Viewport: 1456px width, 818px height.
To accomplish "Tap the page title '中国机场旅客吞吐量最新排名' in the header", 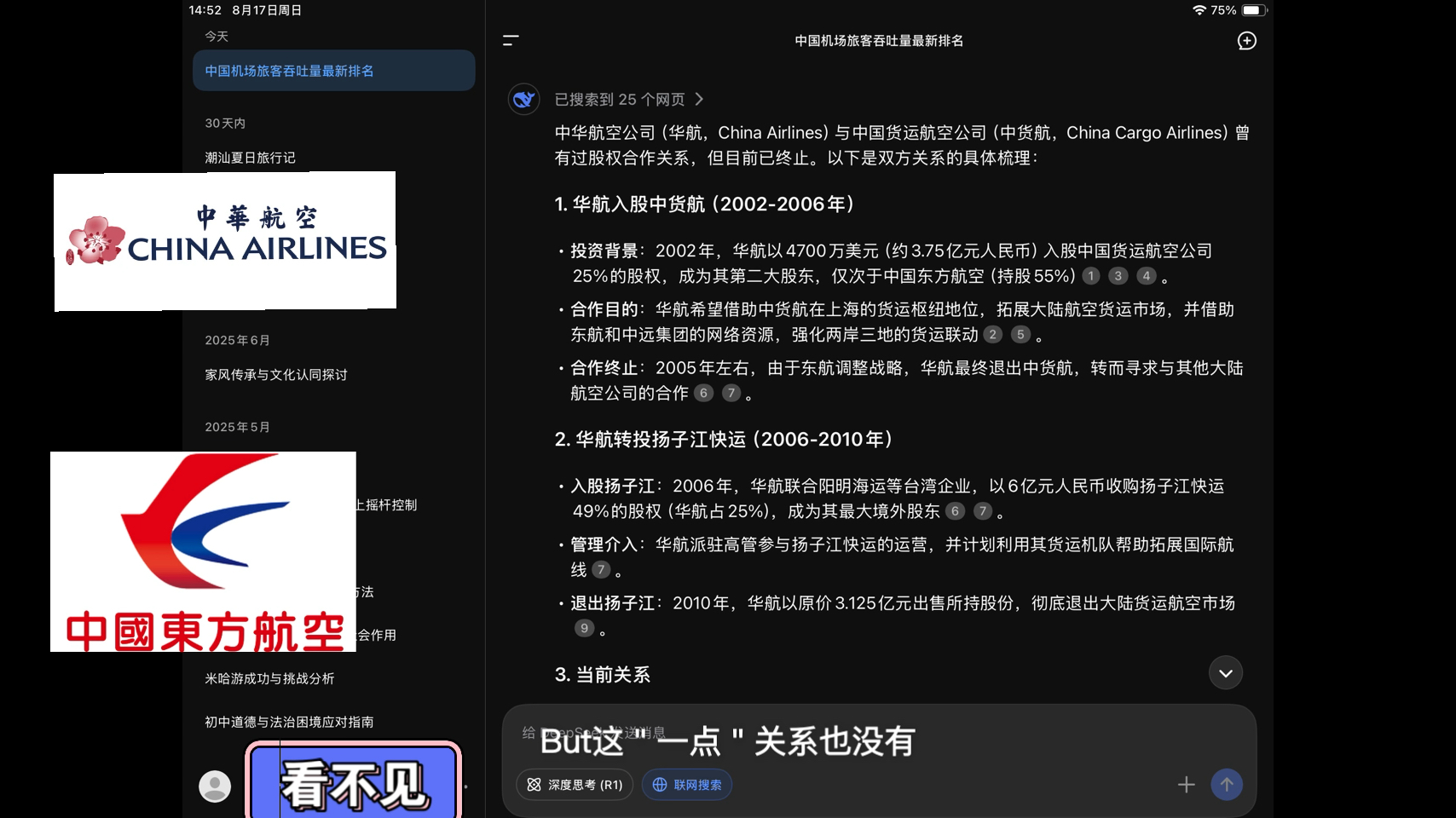I will coord(879,41).
